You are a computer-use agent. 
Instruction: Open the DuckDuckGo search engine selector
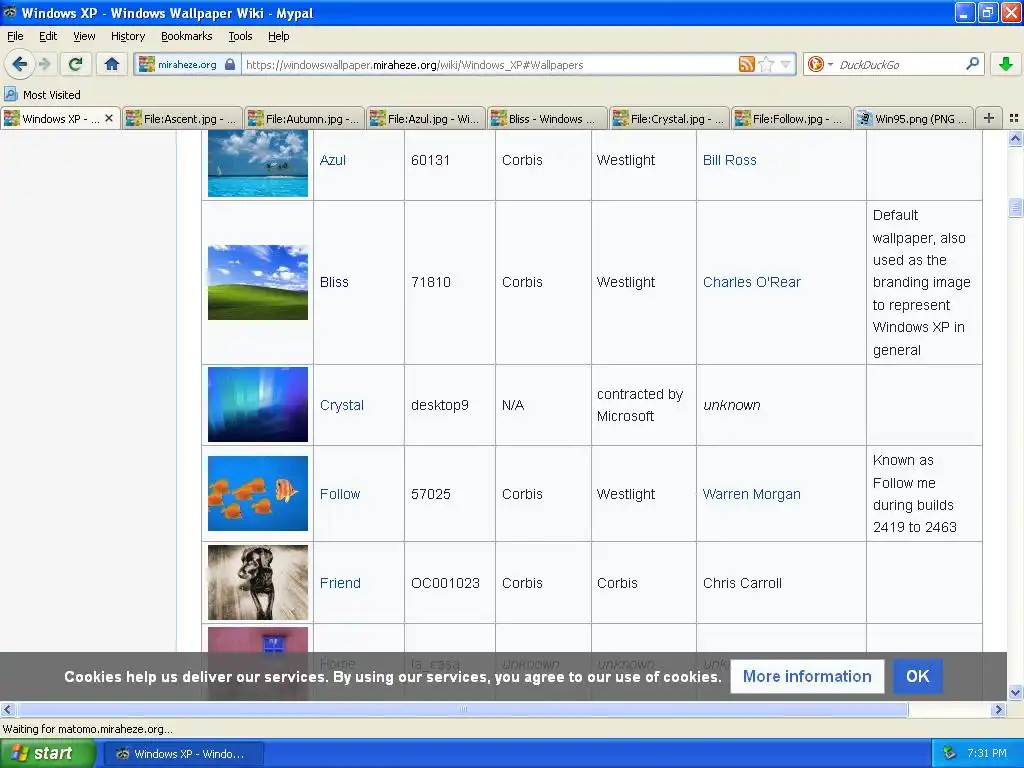click(x=820, y=64)
